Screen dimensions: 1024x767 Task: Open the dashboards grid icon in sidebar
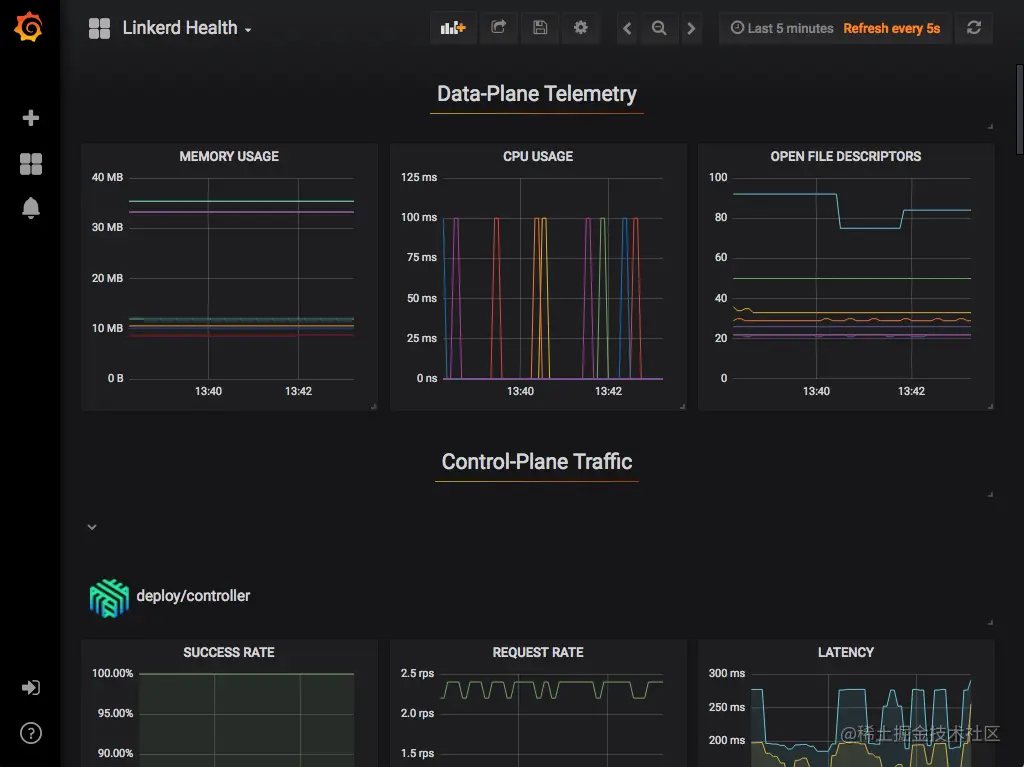click(30, 164)
